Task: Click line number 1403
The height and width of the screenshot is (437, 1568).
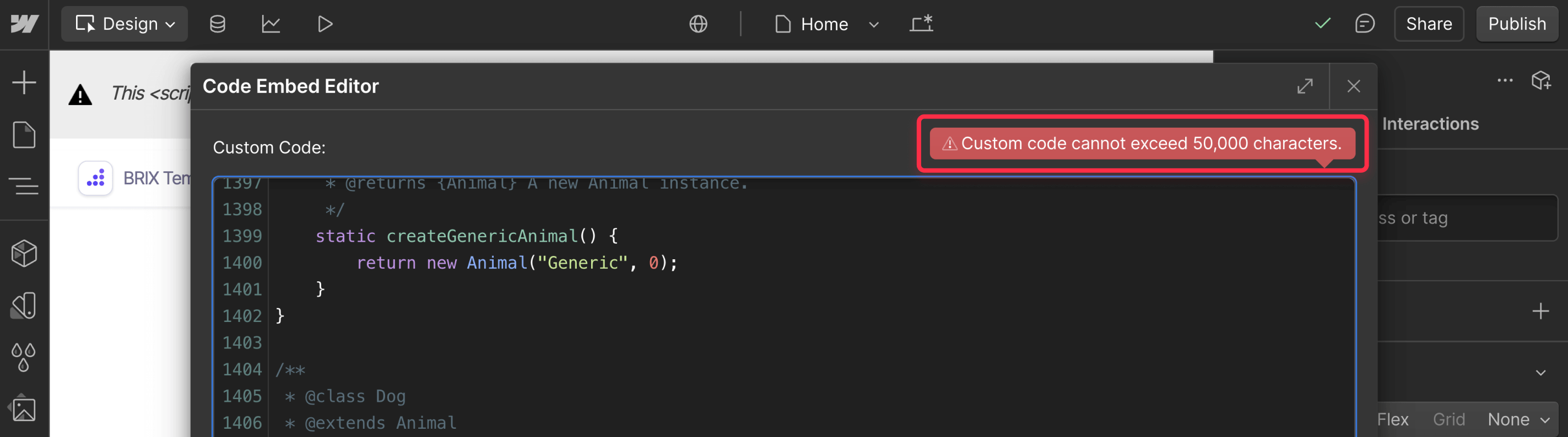Action: tap(242, 343)
